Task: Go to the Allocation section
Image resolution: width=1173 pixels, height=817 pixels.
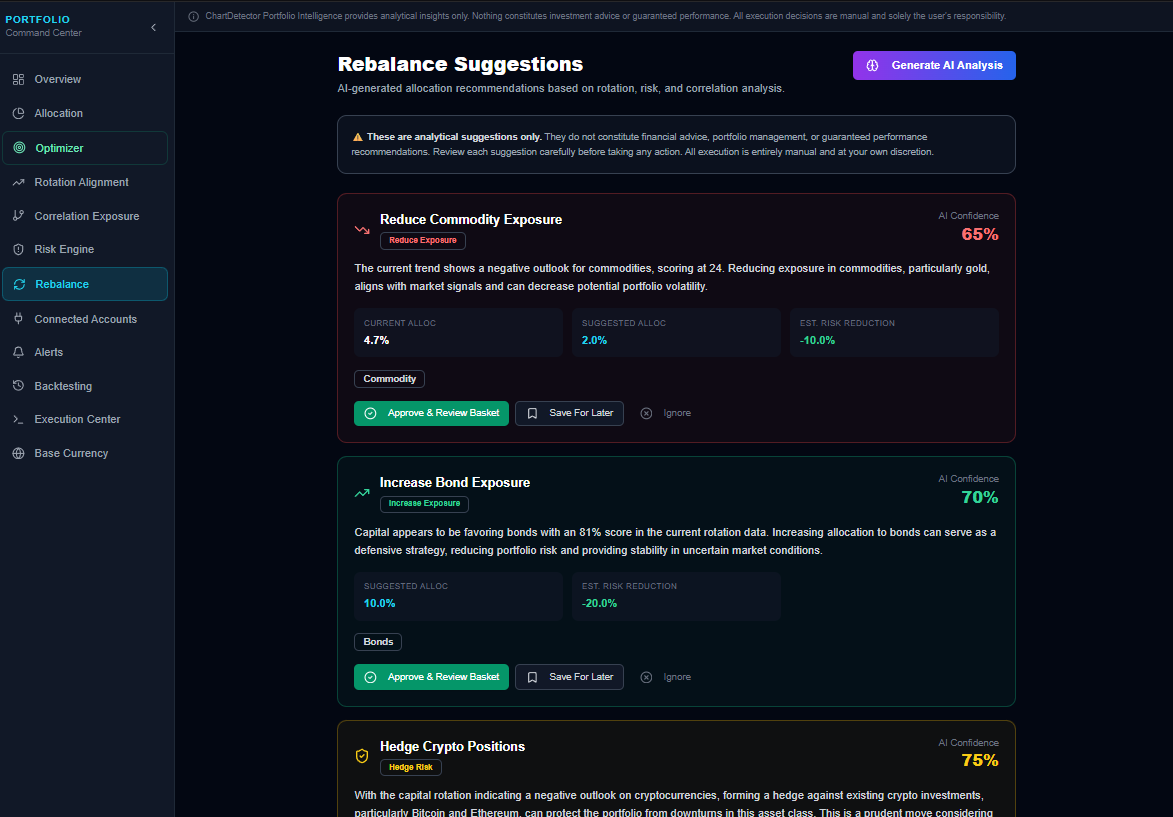Action: [85, 113]
